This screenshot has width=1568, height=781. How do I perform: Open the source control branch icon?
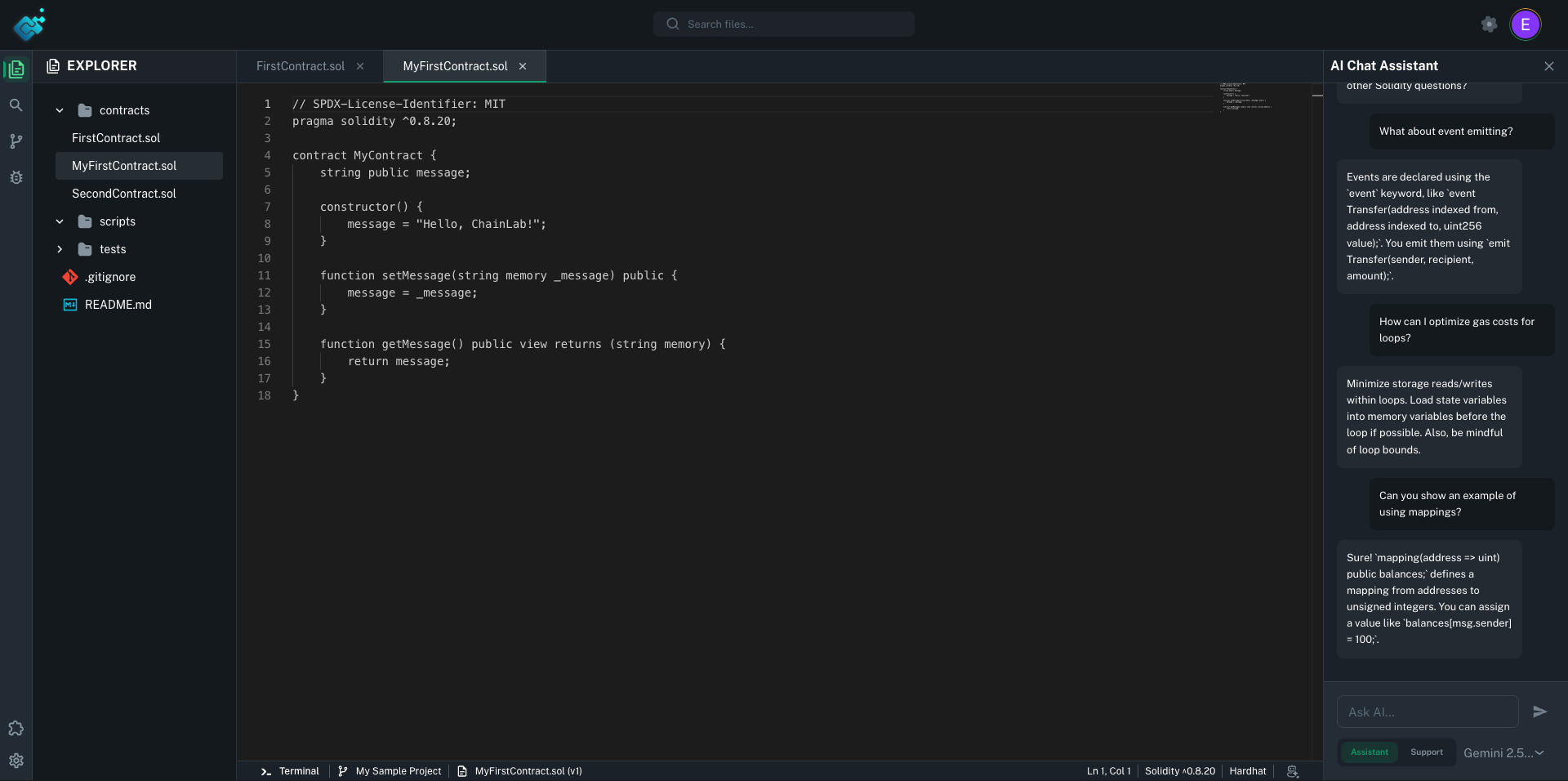(x=16, y=141)
